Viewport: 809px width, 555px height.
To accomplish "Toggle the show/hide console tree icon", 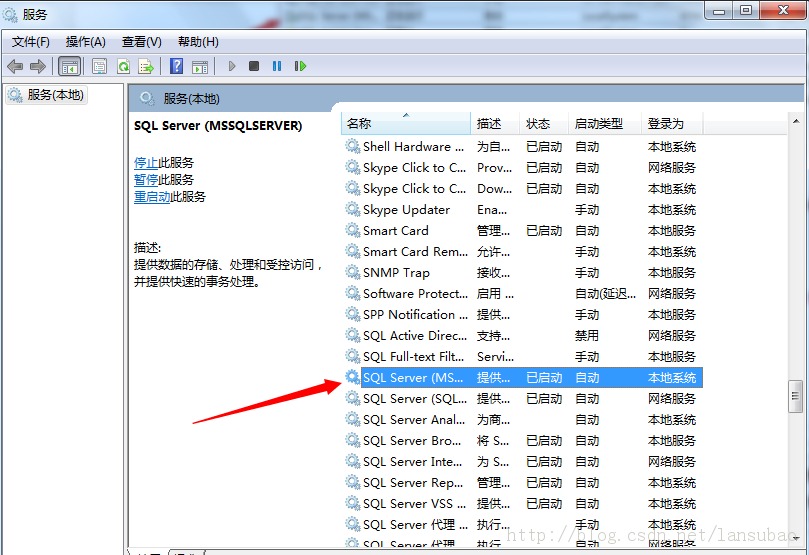I will (70, 66).
